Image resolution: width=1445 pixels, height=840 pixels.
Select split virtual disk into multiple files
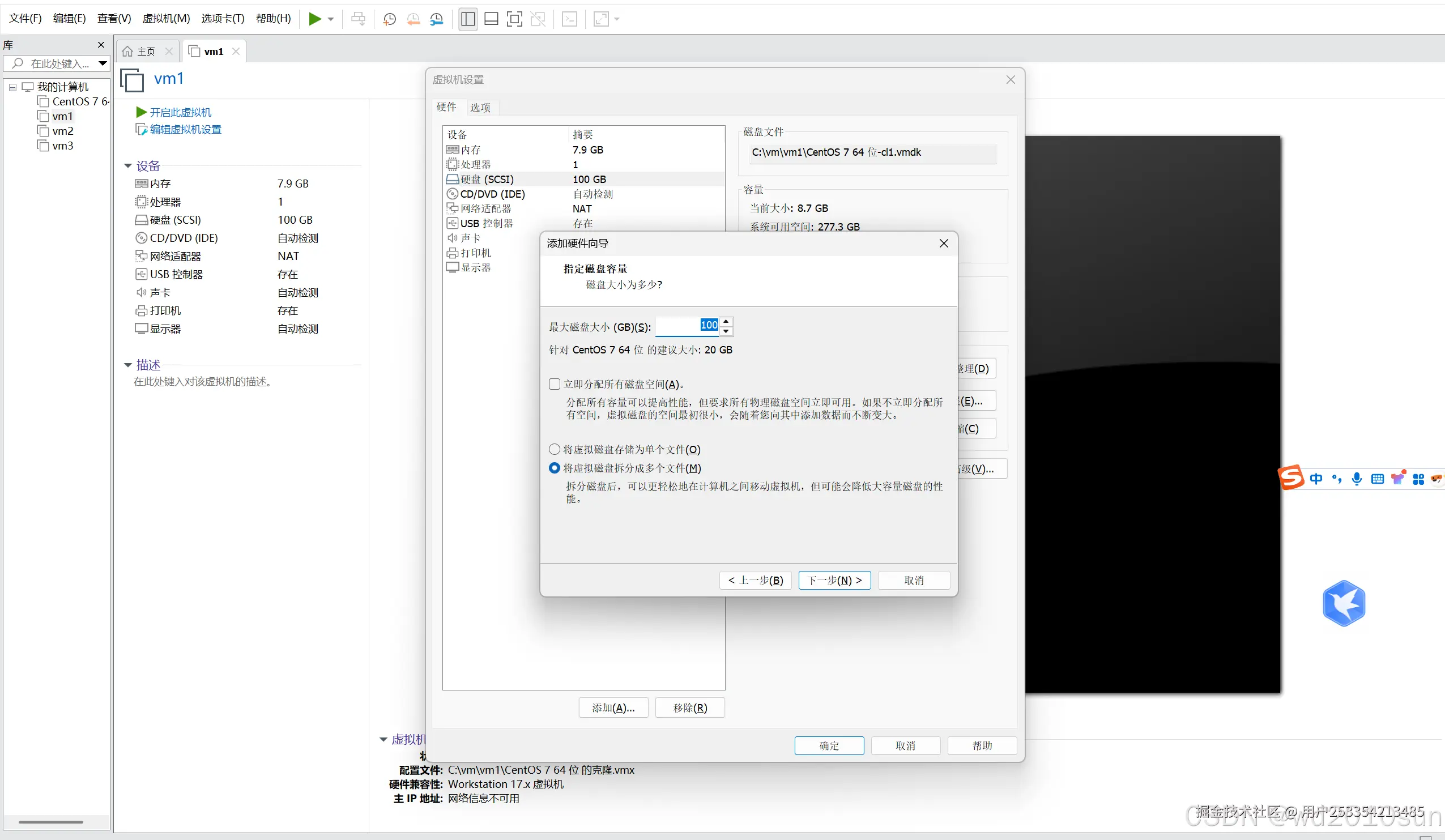(555, 468)
